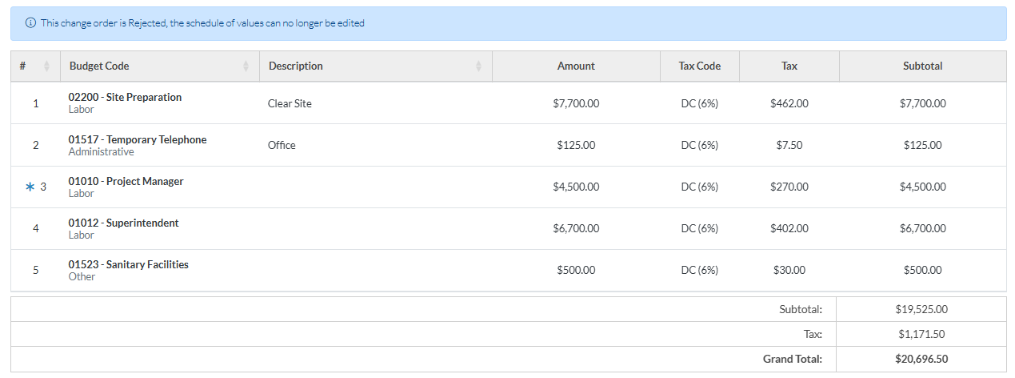Click the Amount column header

click(x=576, y=66)
